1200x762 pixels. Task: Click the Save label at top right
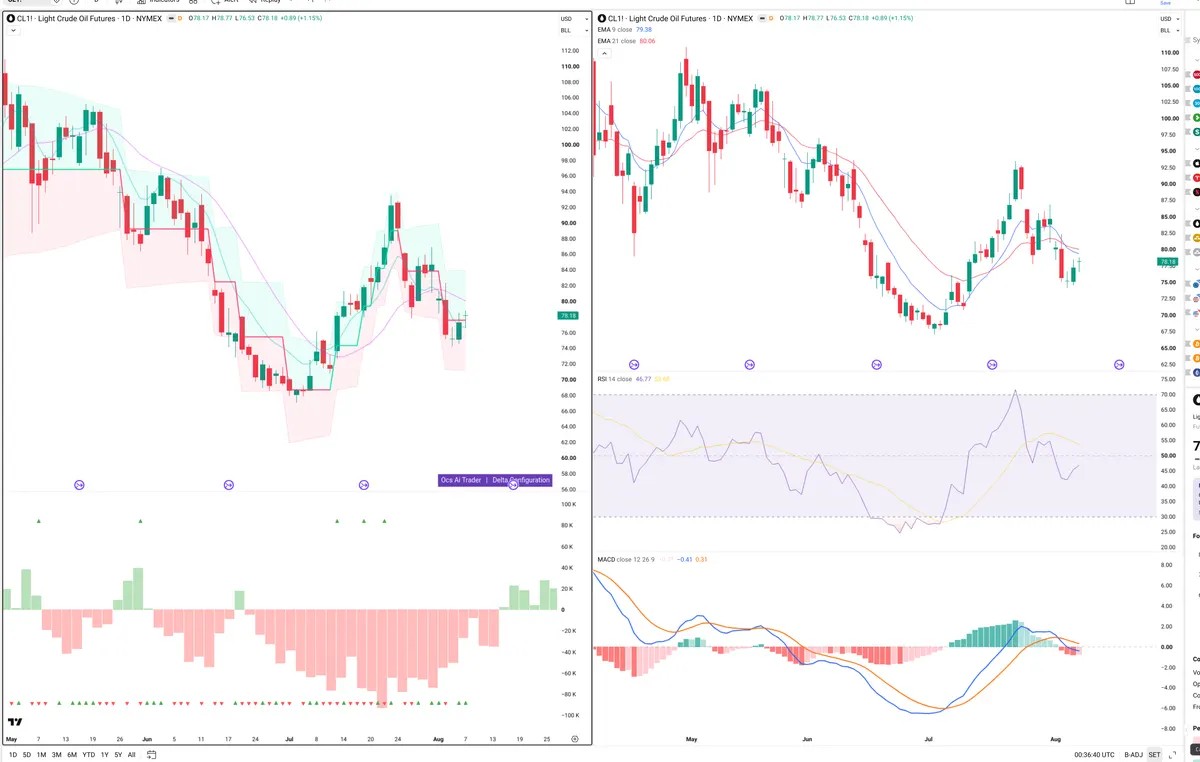pos(1165,3)
